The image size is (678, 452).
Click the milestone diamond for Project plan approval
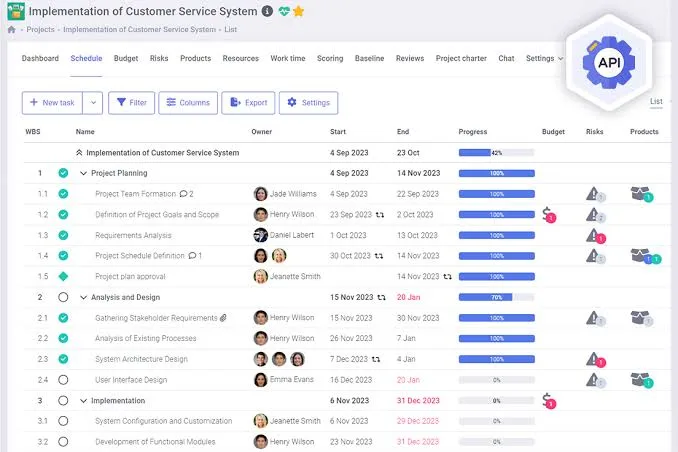[63, 276]
